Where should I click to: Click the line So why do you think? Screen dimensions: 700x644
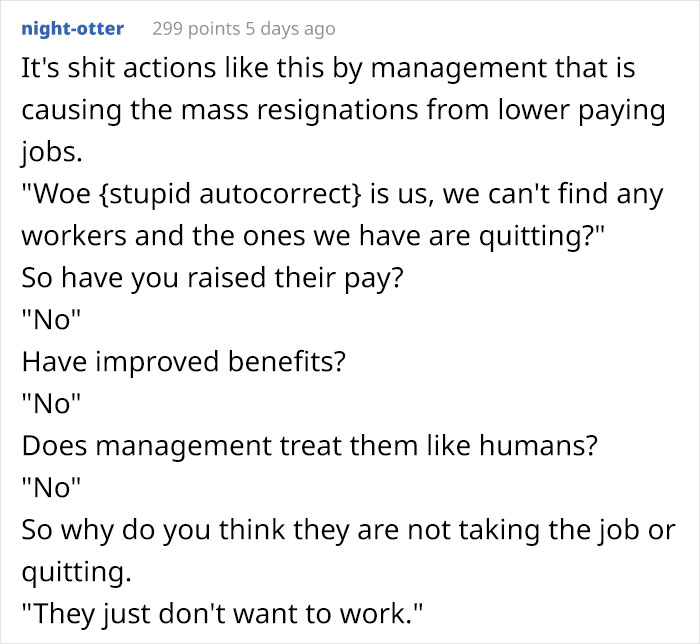(x=349, y=530)
